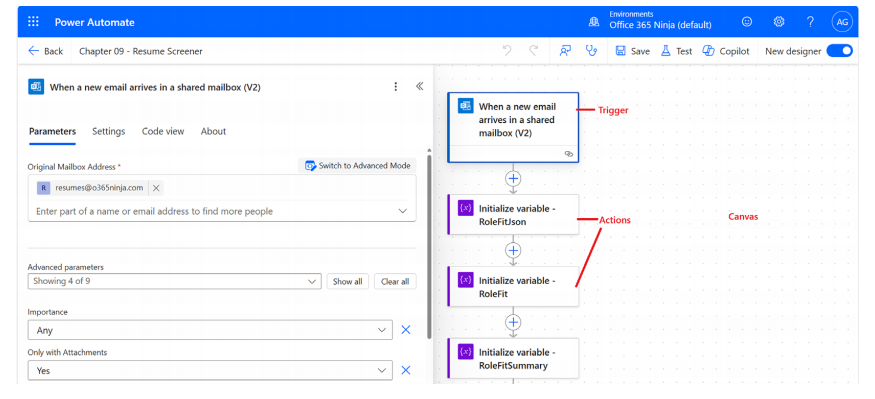Open the help question mark icon
875x399 pixels.
810,22
